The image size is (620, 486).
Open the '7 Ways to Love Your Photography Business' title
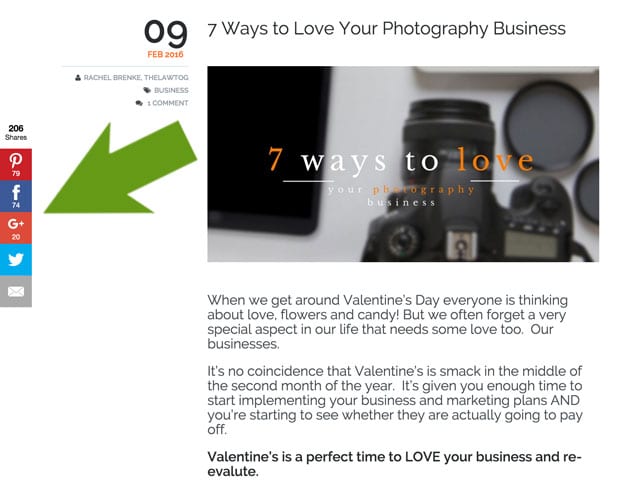click(386, 29)
